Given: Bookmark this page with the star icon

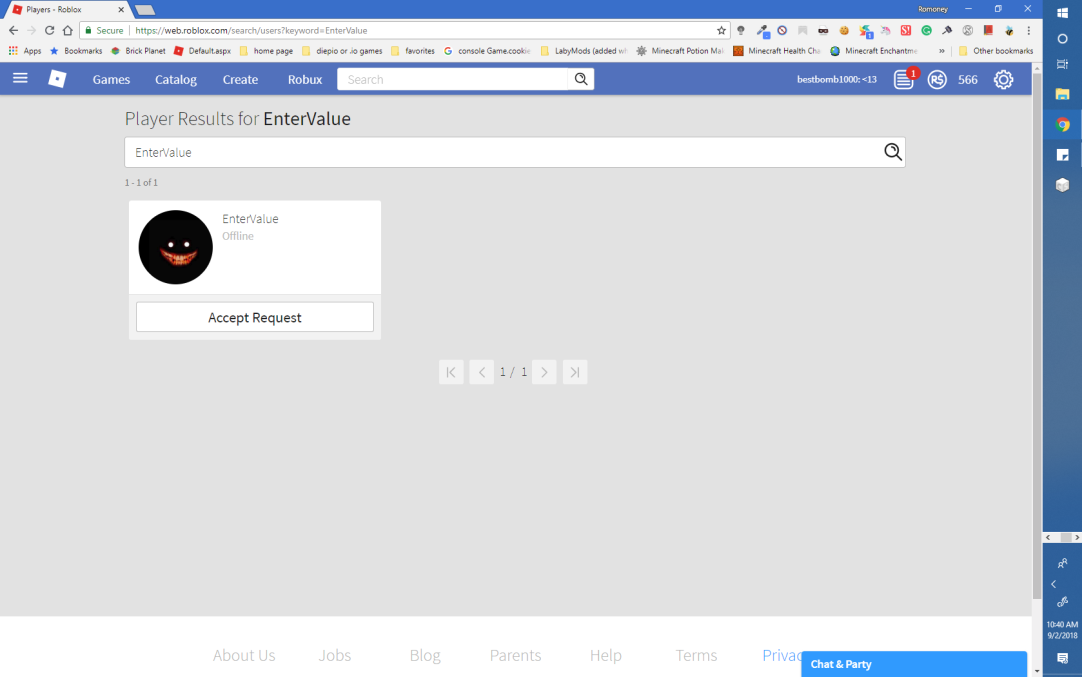Looking at the screenshot, I should pos(721,30).
